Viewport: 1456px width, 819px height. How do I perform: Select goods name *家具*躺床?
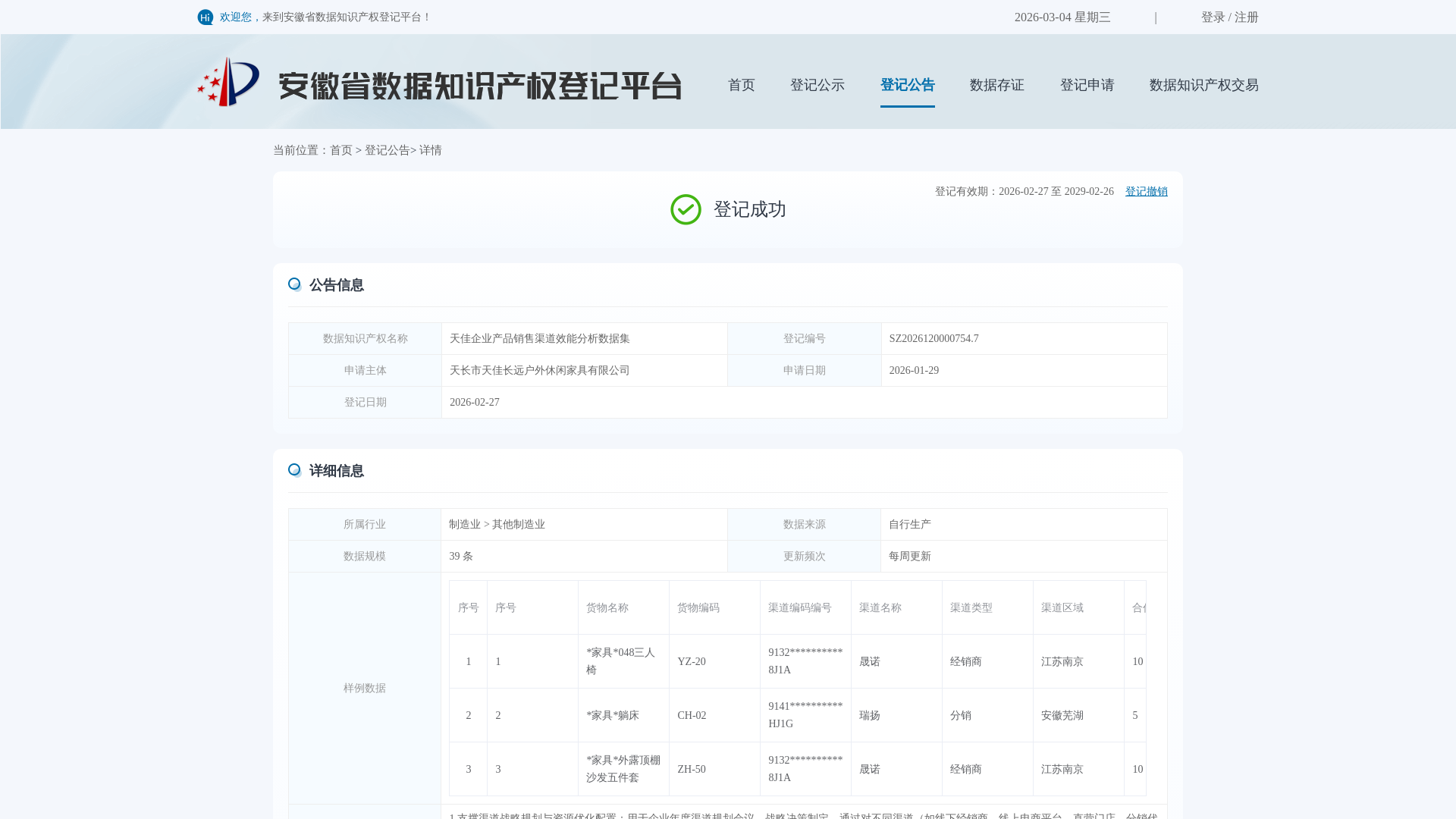point(613,716)
